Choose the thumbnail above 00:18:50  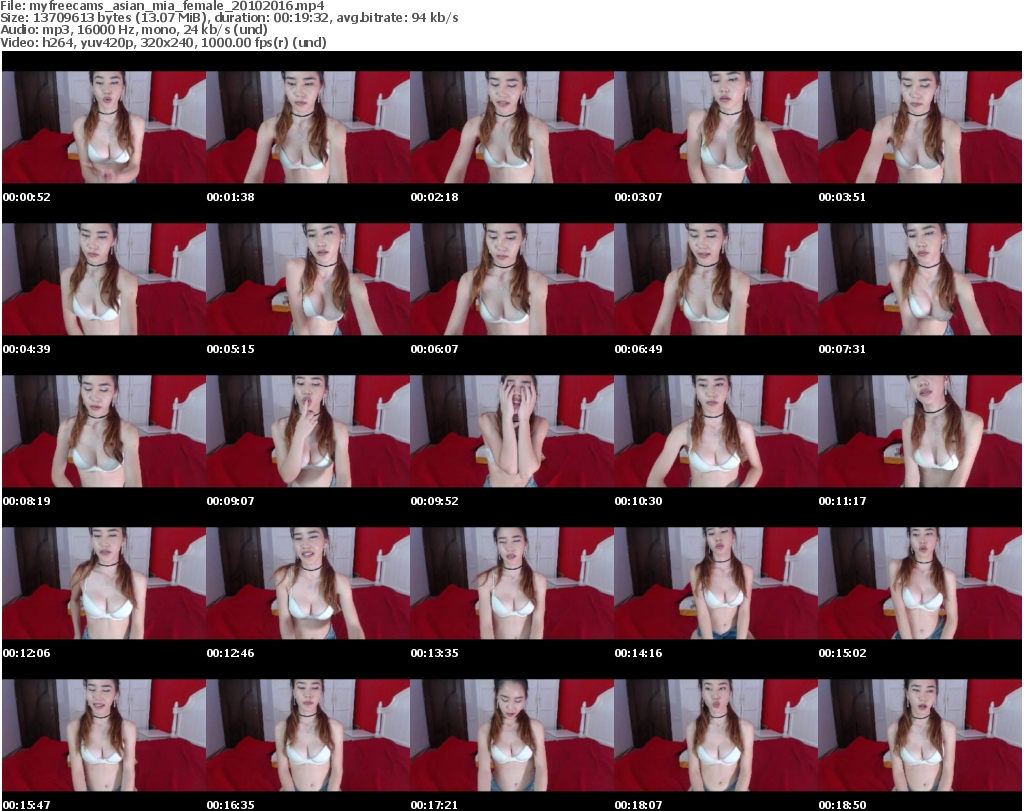click(920, 736)
